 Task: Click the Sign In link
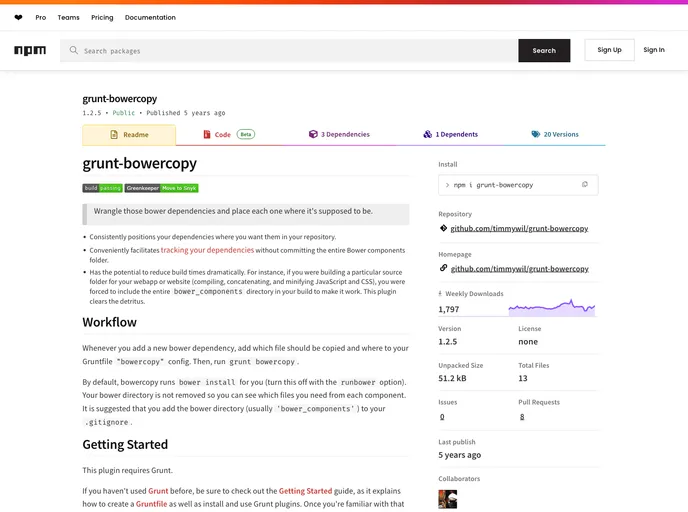click(x=654, y=50)
